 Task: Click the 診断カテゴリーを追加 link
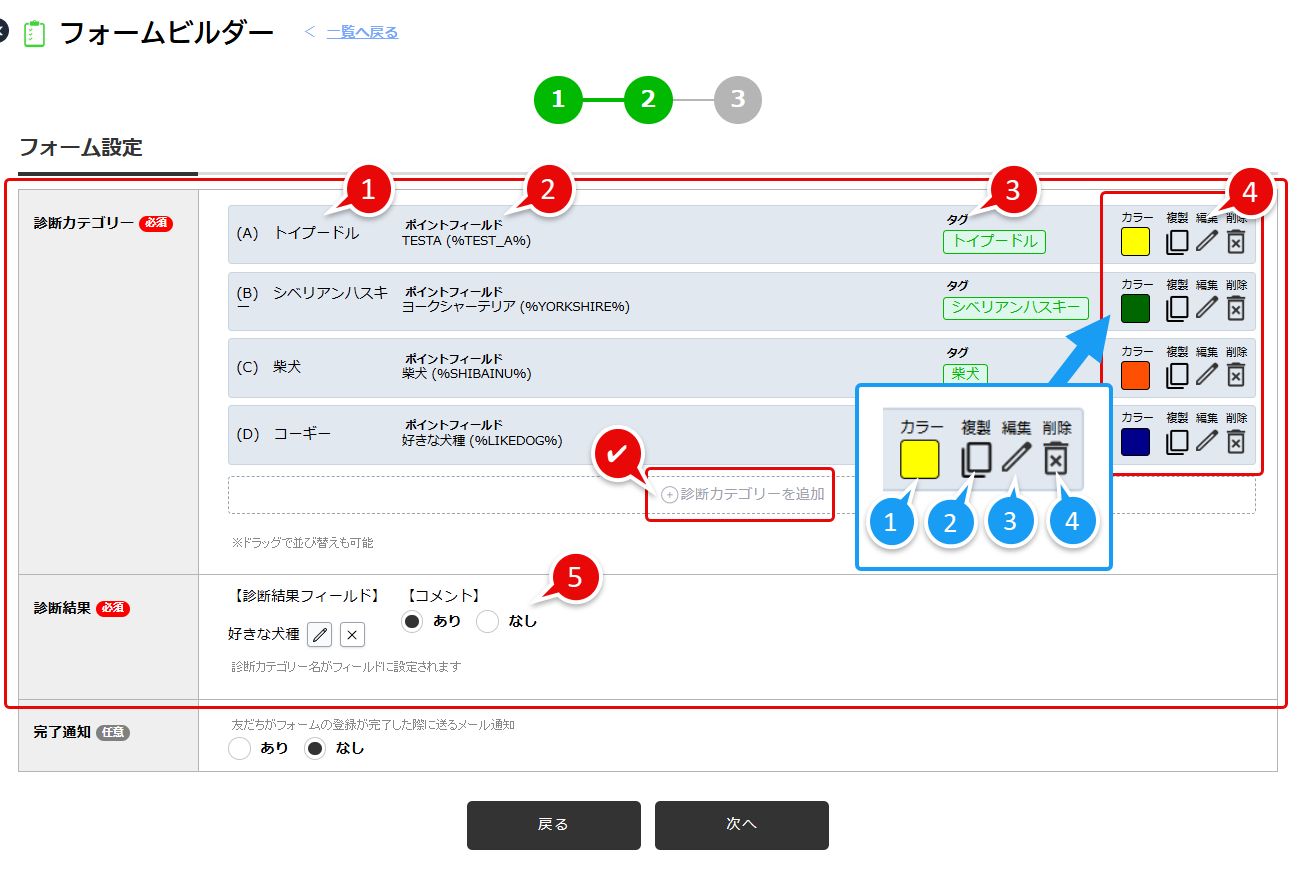[740, 494]
